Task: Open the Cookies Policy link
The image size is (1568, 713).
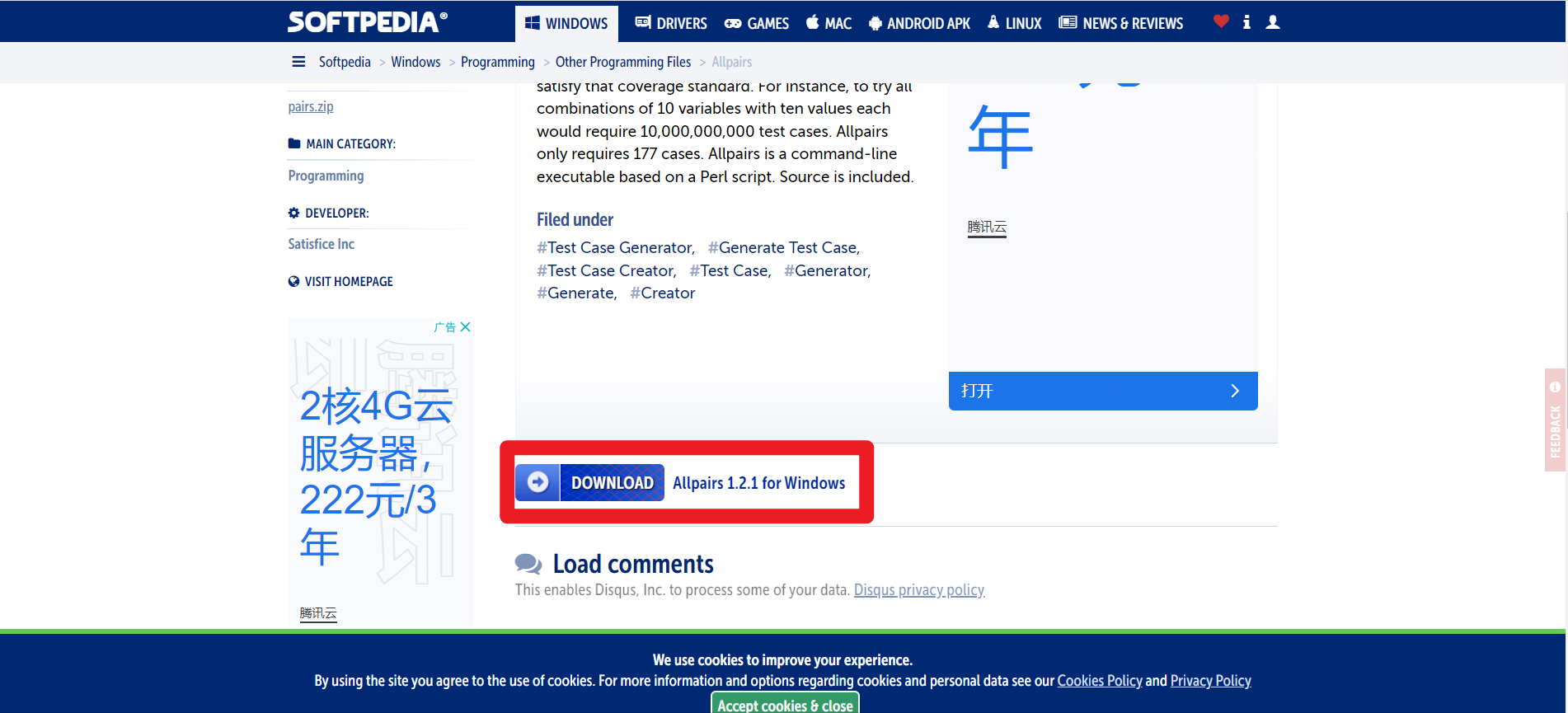Action: tap(1100, 681)
